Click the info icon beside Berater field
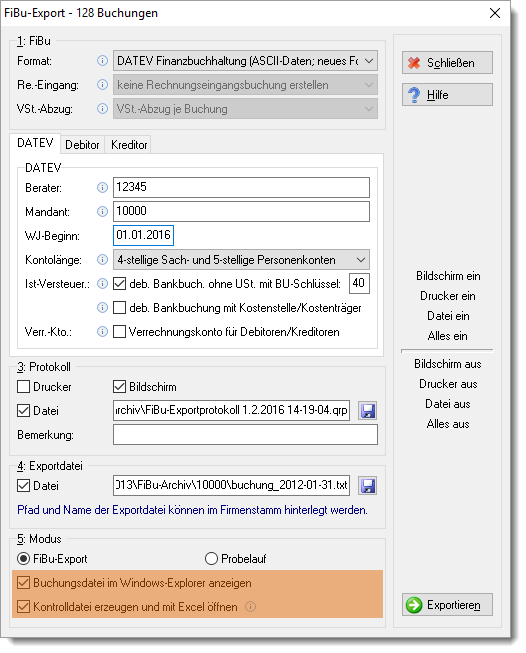This screenshot has height=653, width=526. [x=102, y=188]
